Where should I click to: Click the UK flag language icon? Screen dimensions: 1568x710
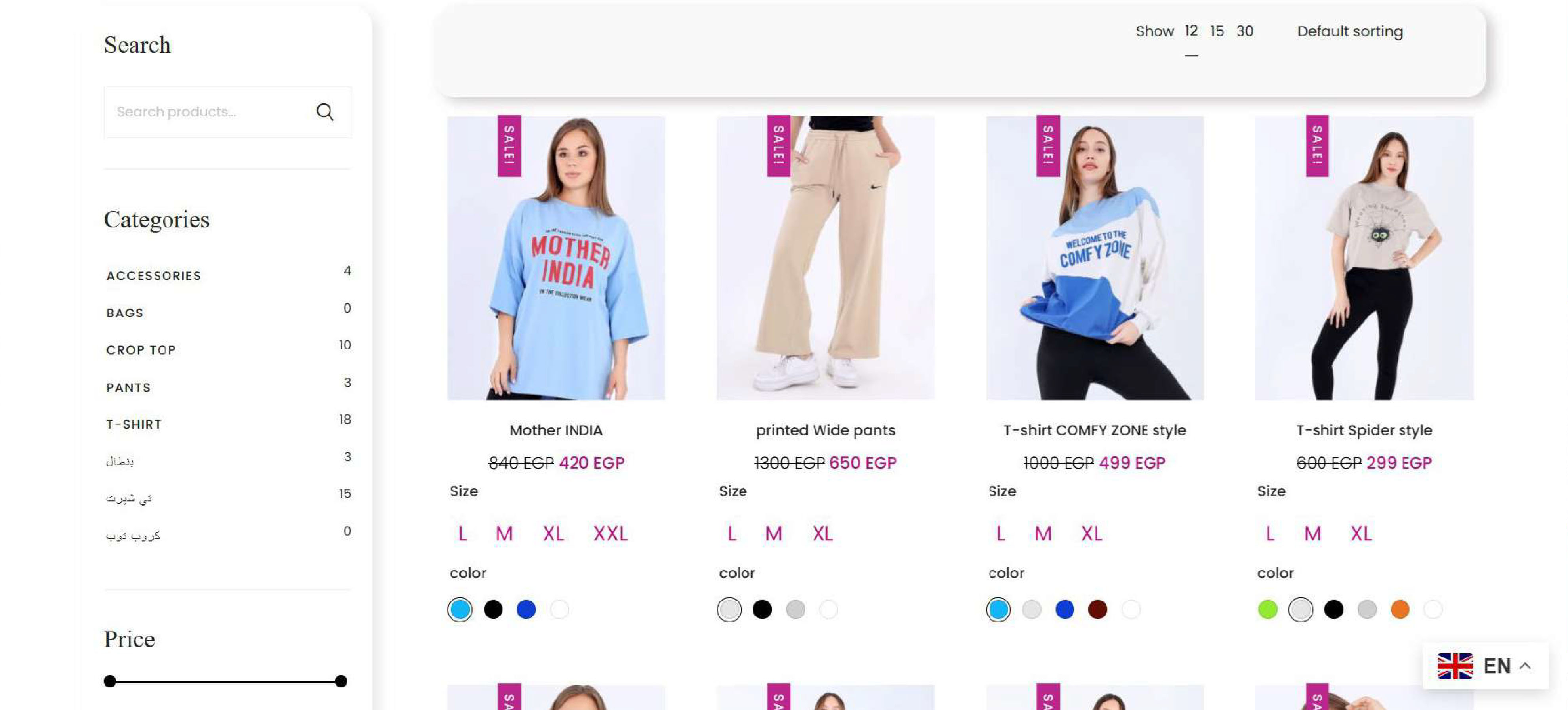pos(1455,666)
